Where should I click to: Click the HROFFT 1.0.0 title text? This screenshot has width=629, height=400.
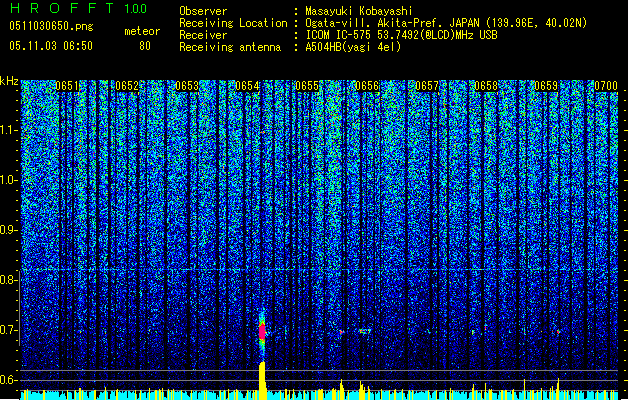coord(78,8)
